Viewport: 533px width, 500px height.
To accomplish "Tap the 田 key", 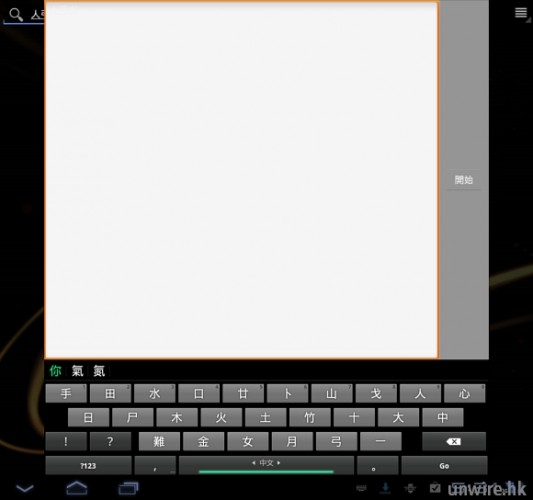I will [110, 394].
